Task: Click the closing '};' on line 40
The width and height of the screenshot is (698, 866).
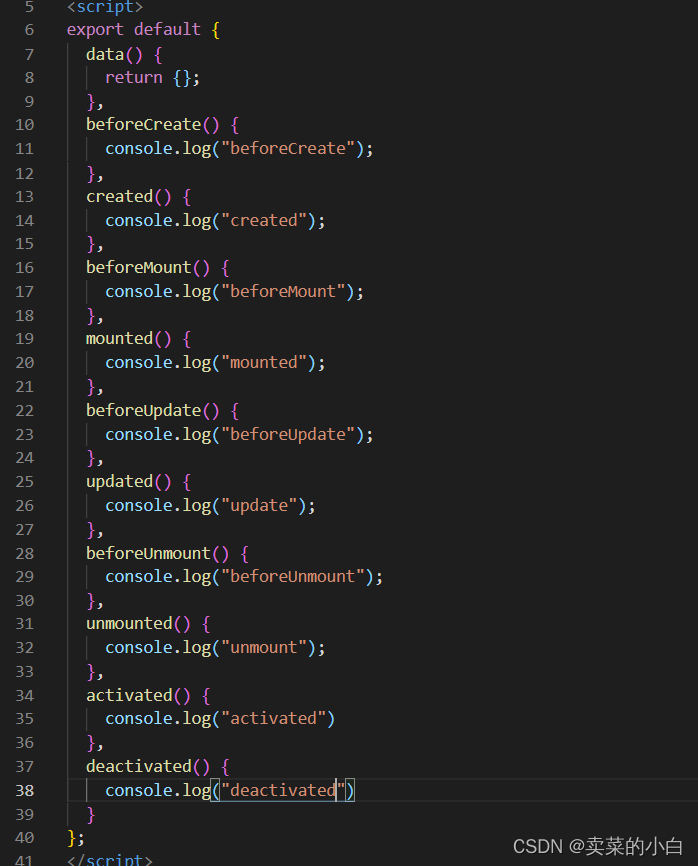Action: coord(76,838)
